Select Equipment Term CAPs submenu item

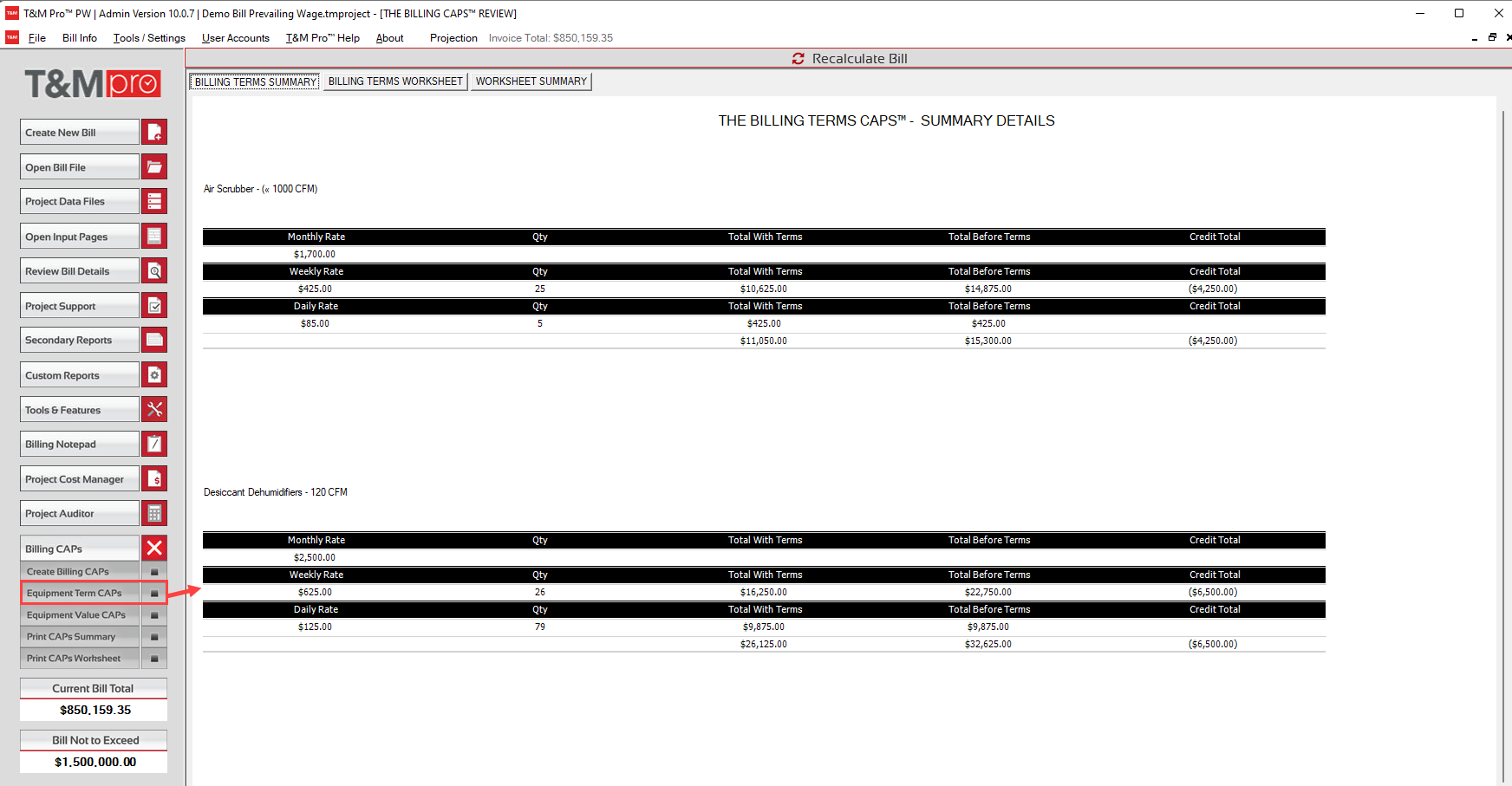tap(81, 594)
